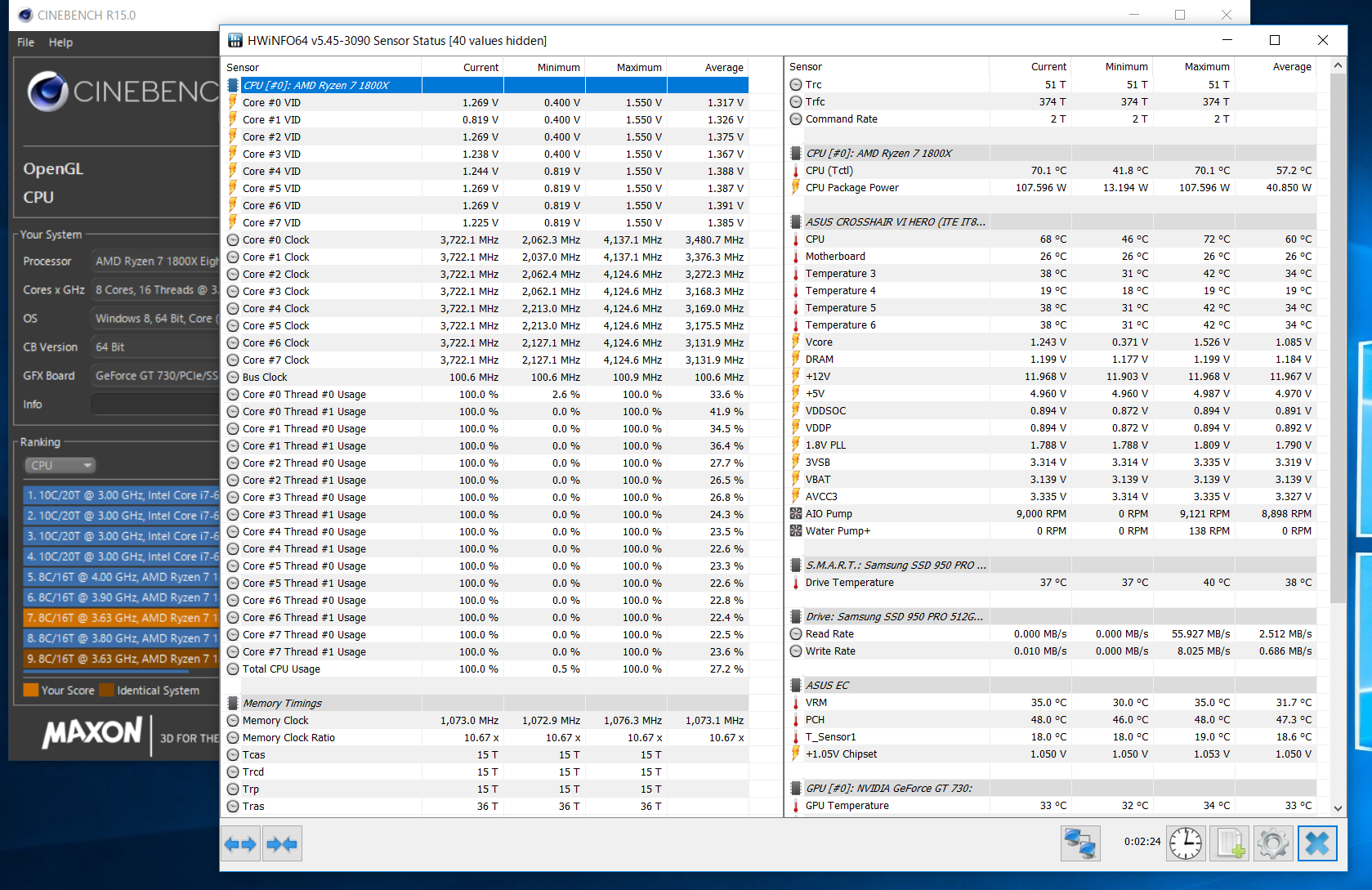Viewport: 1372px width, 890px height.
Task: Select the Tcas timing row
Action: coord(487,754)
